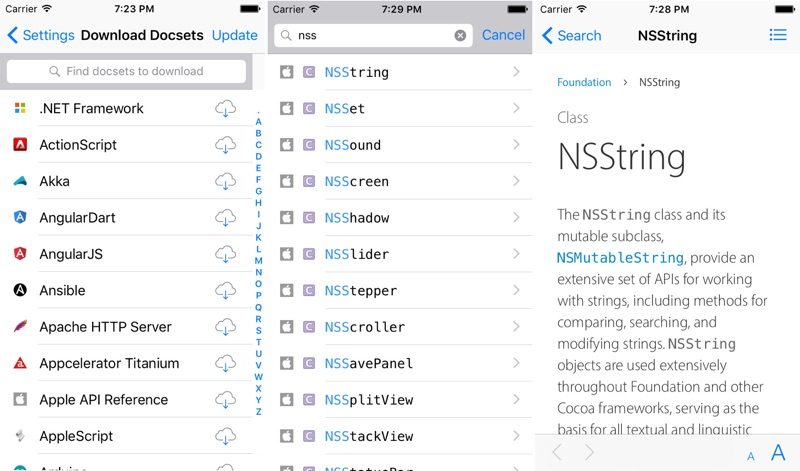Select the NSStepper search result
Screen dimensions: 800x471
click(x=400, y=290)
